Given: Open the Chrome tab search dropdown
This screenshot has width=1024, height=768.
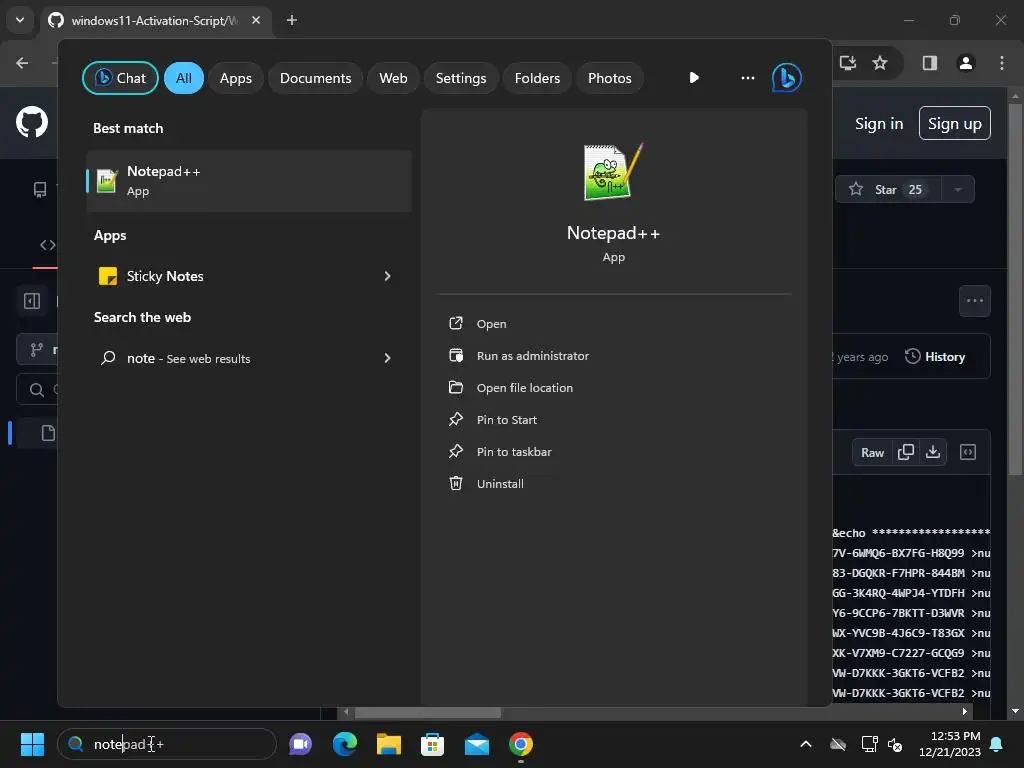Looking at the screenshot, I should coord(20,20).
